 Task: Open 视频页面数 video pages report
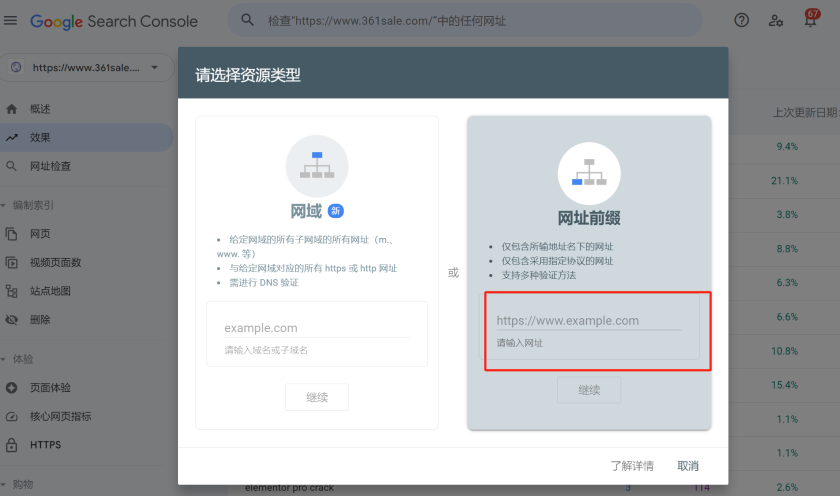point(56,262)
